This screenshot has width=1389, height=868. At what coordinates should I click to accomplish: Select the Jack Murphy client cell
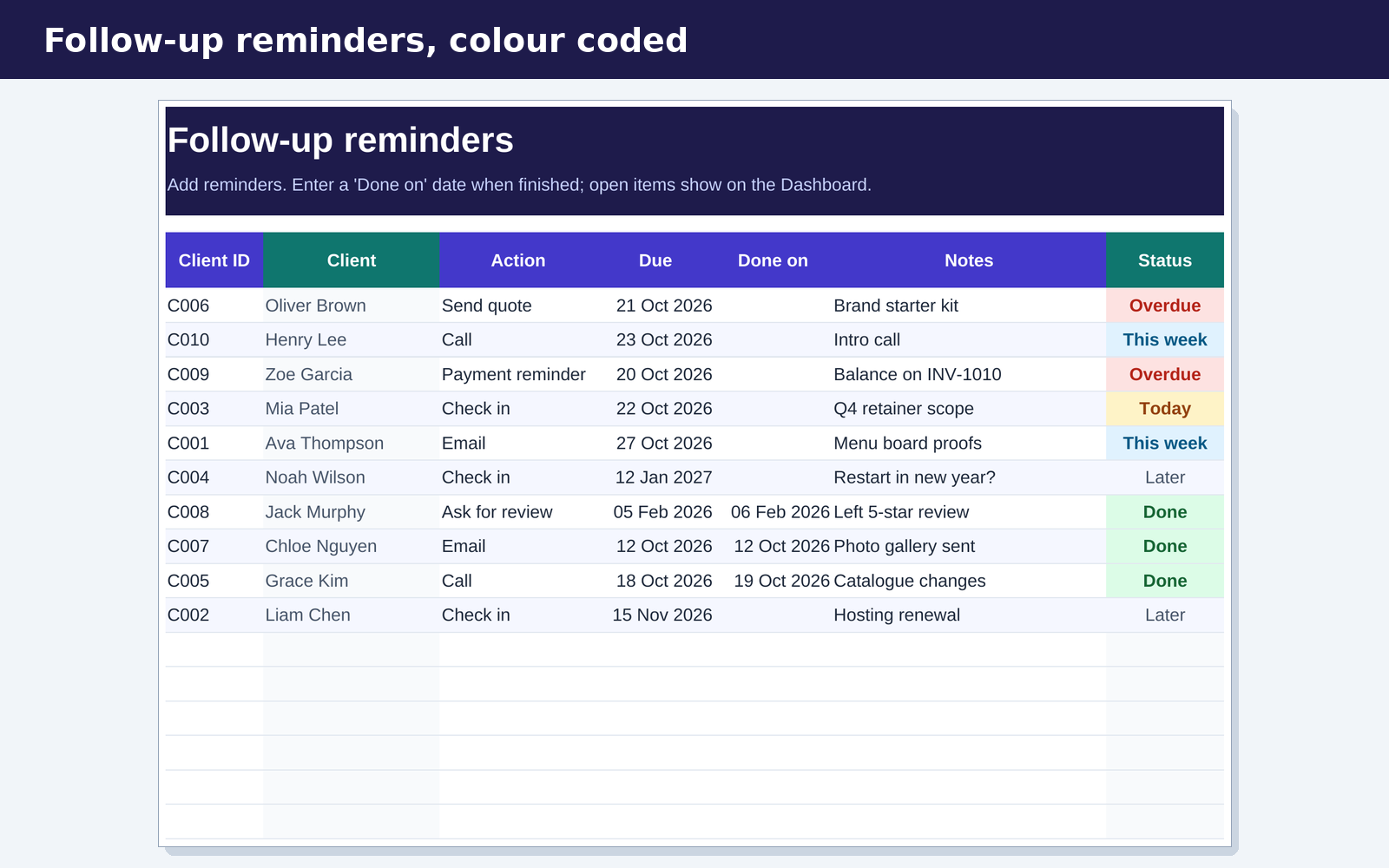point(352,511)
